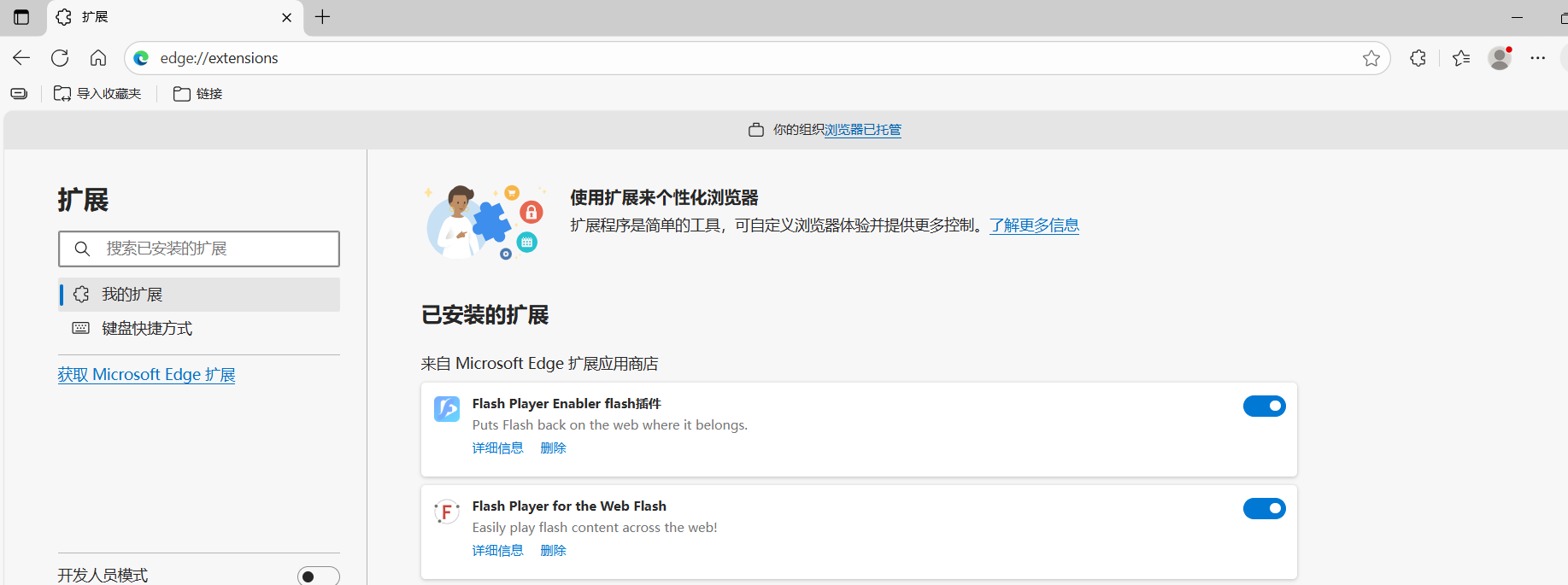Add this page to favorites star
1568x585 pixels.
coord(1371,58)
